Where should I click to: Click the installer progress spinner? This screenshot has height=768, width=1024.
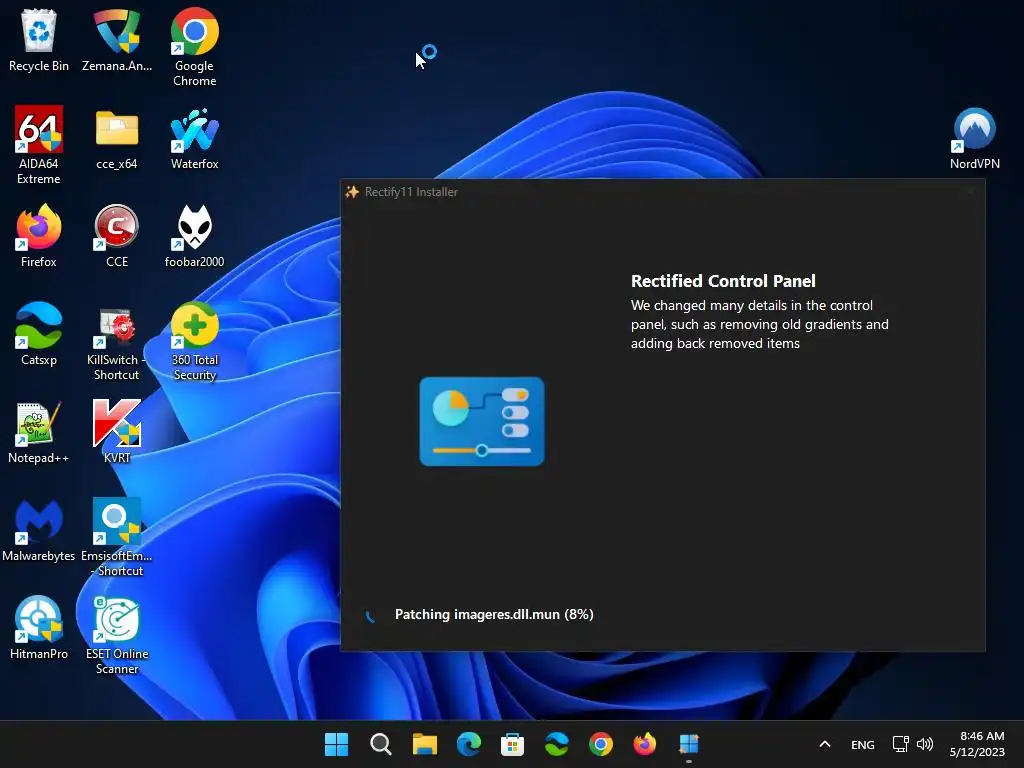[x=370, y=615]
